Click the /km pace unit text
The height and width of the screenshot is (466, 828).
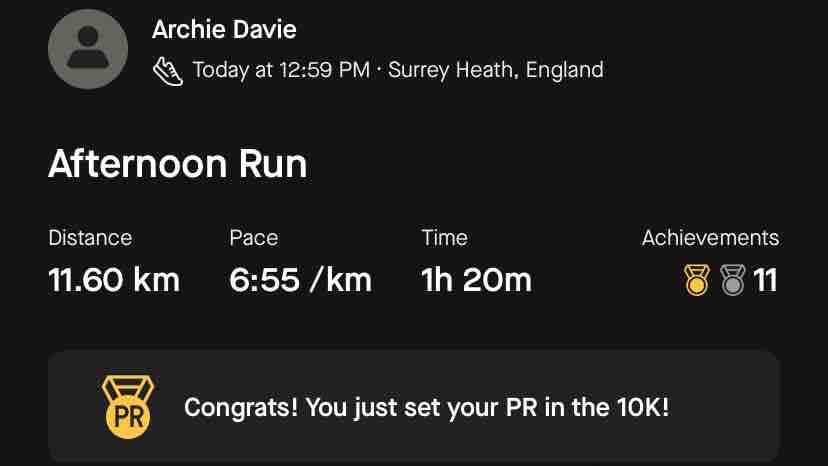coord(341,279)
